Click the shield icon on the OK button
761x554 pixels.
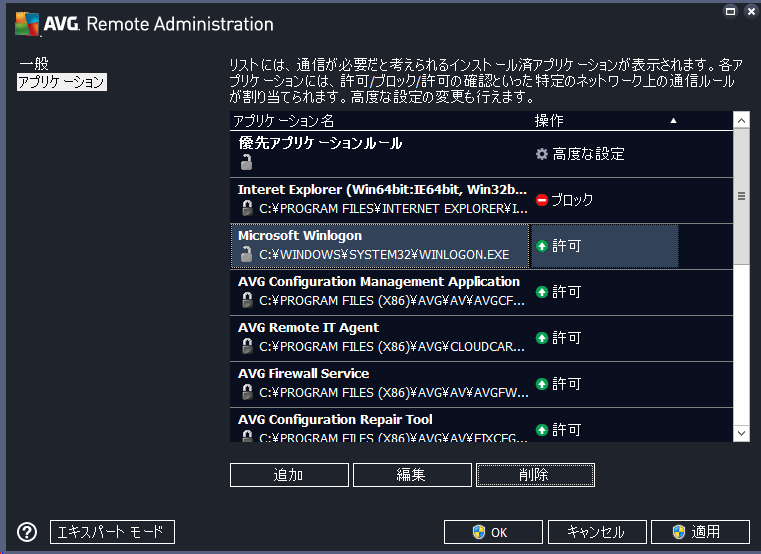pyautogui.click(x=479, y=532)
